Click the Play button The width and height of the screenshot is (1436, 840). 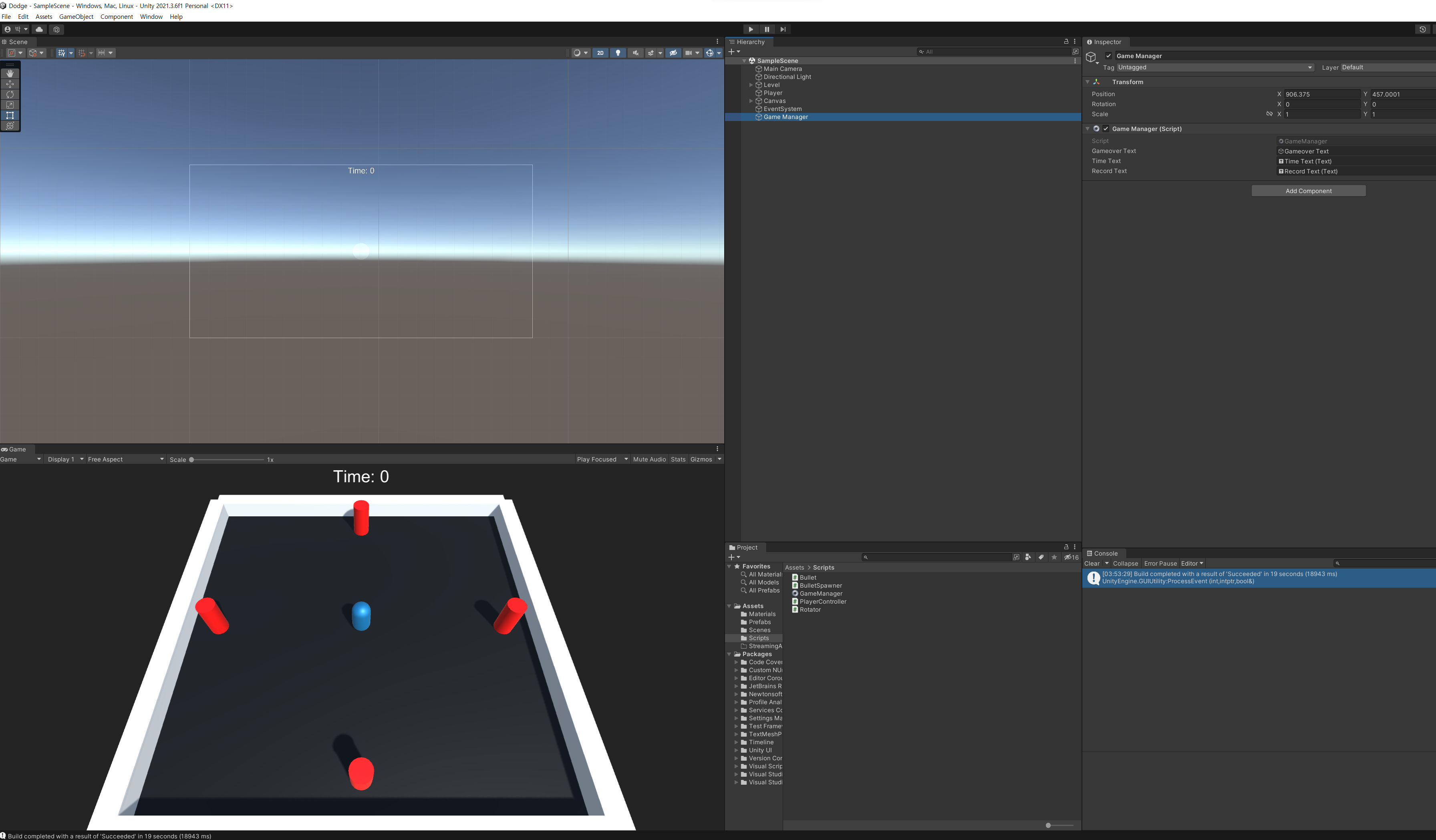pos(751,29)
